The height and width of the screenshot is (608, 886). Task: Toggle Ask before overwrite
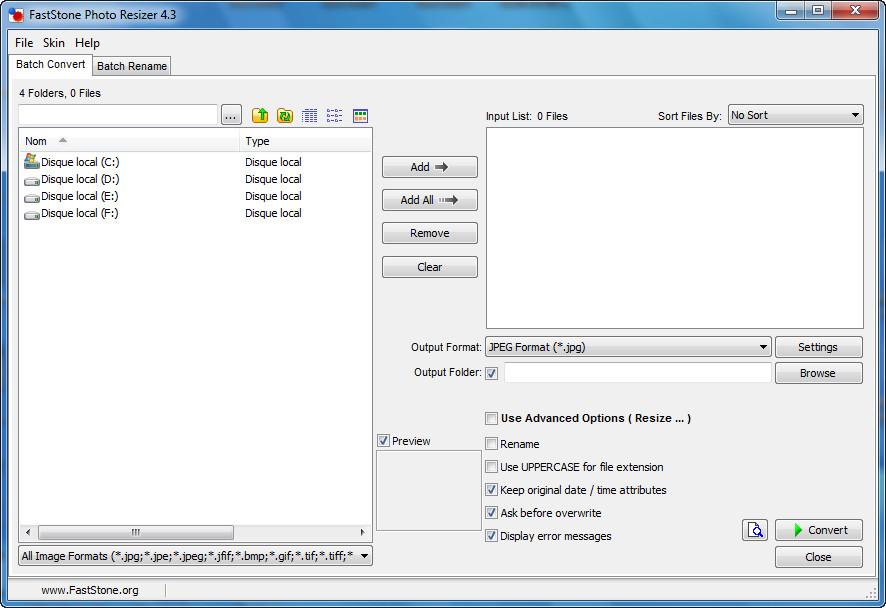(x=491, y=513)
